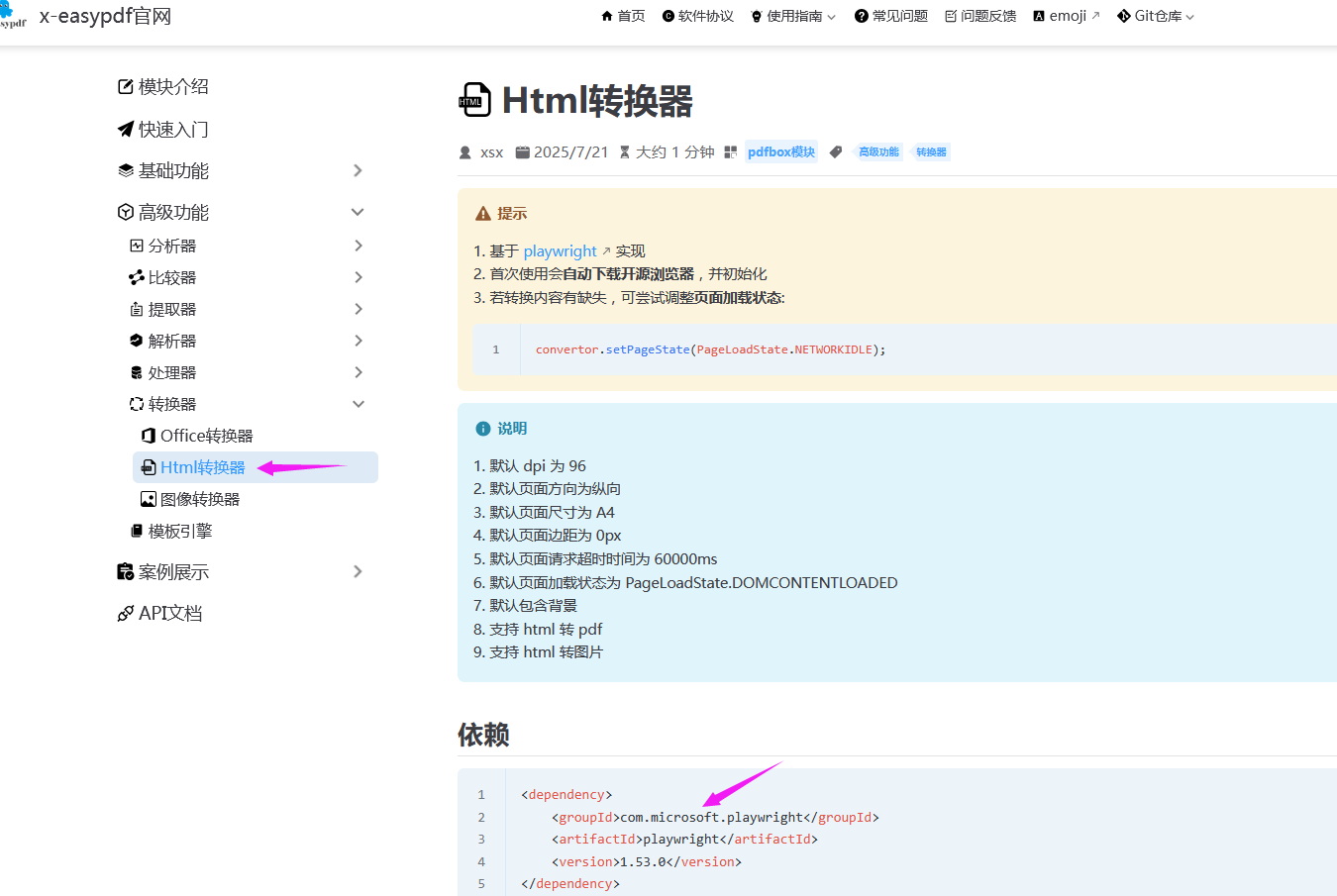Expand the 使用指南 dropdown menu
The width and height of the screenshot is (1337, 896).
[x=793, y=16]
